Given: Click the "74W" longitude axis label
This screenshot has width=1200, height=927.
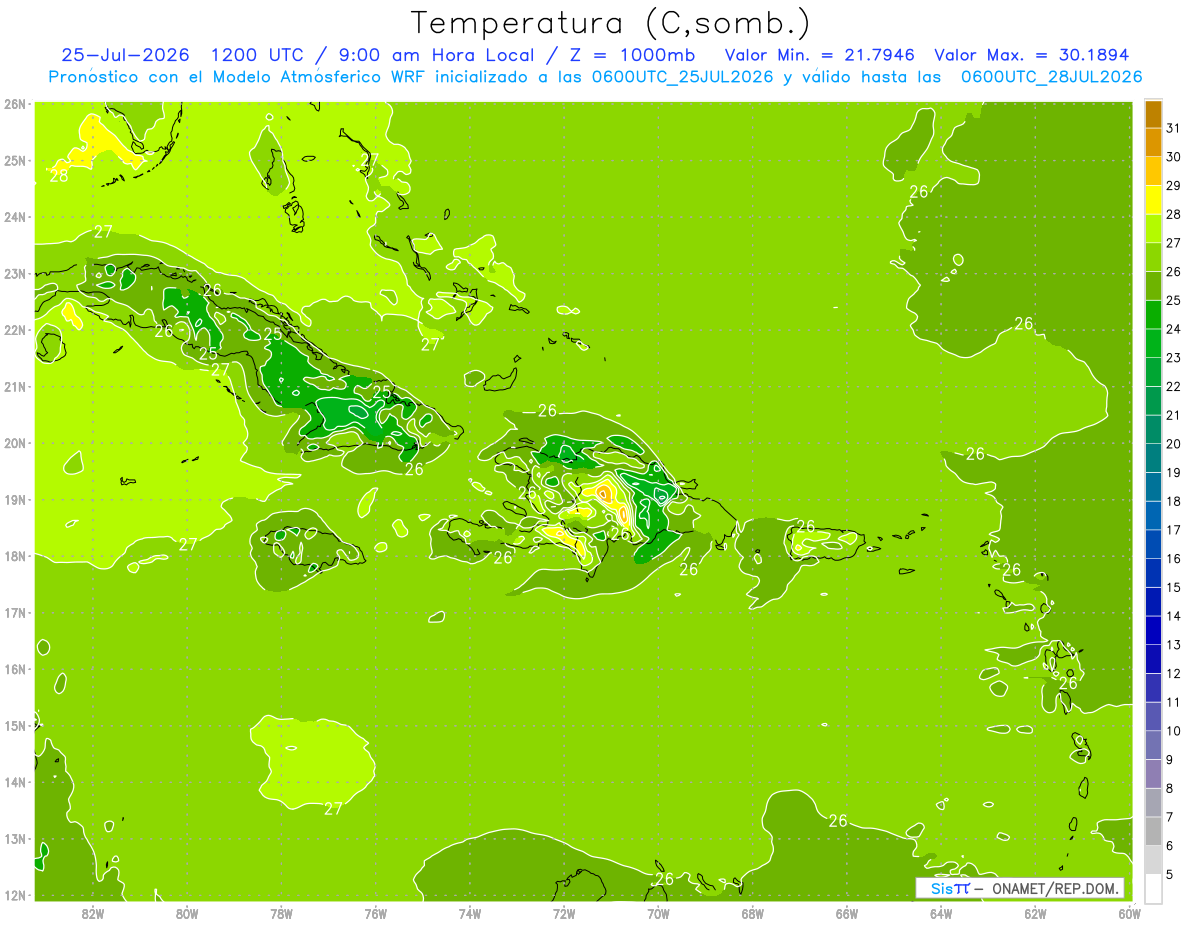Looking at the screenshot, I should pos(470,913).
